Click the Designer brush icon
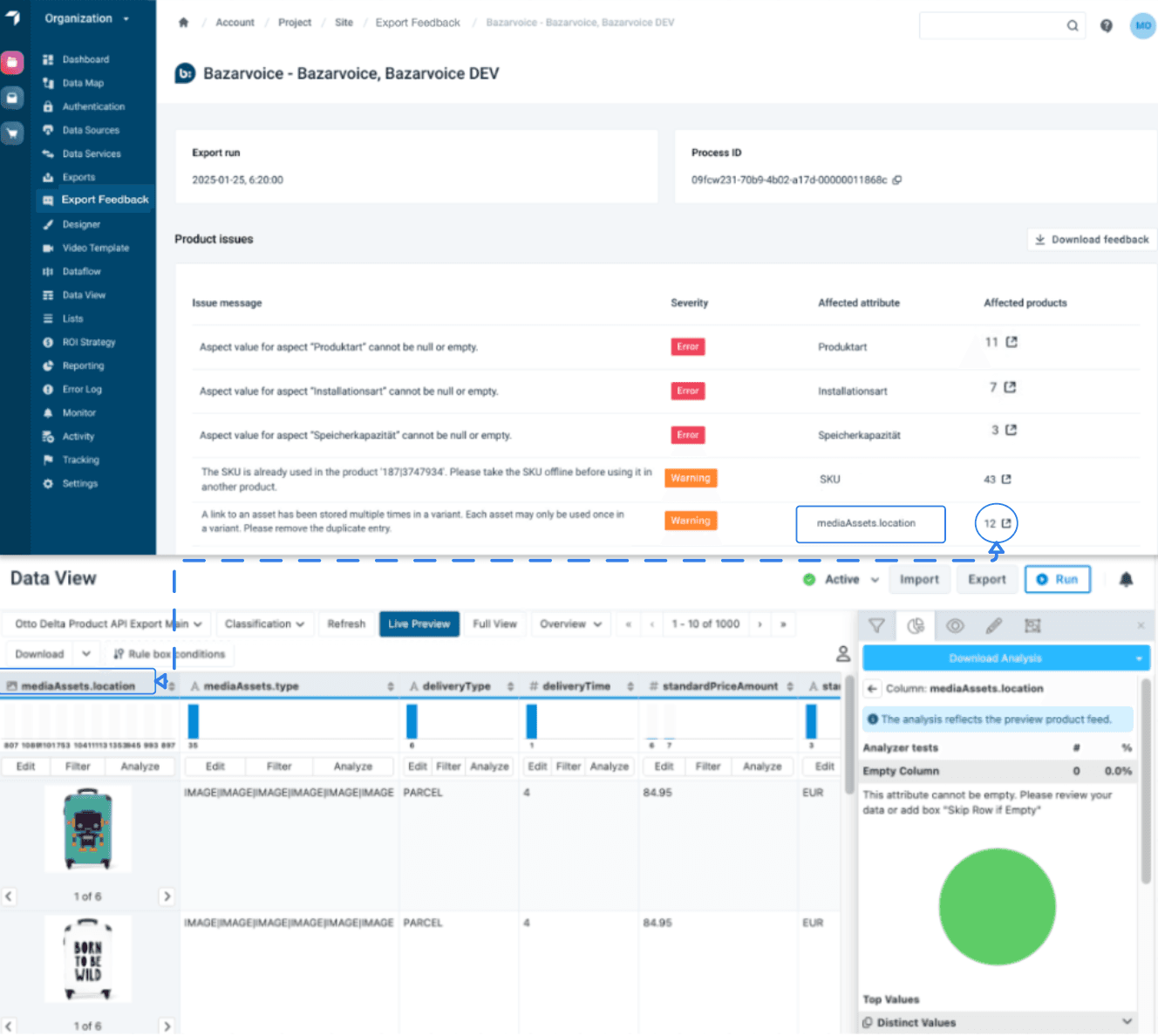The height and width of the screenshot is (1036, 1158). click(x=48, y=224)
